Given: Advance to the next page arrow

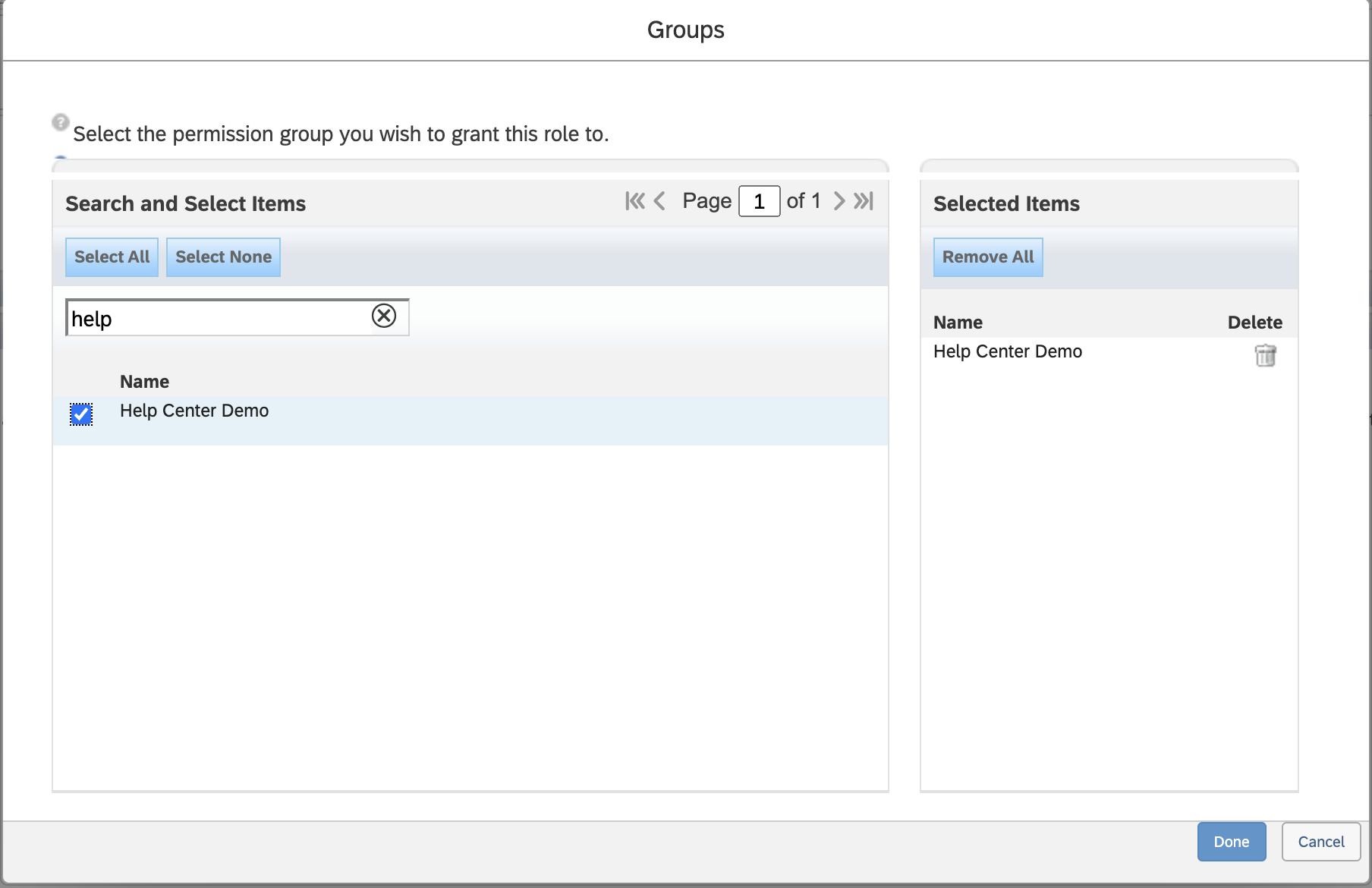Looking at the screenshot, I should tap(839, 201).
